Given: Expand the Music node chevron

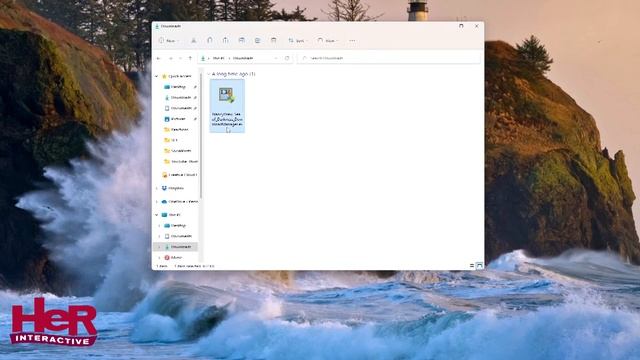Looking at the screenshot, I should coord(159,258).
